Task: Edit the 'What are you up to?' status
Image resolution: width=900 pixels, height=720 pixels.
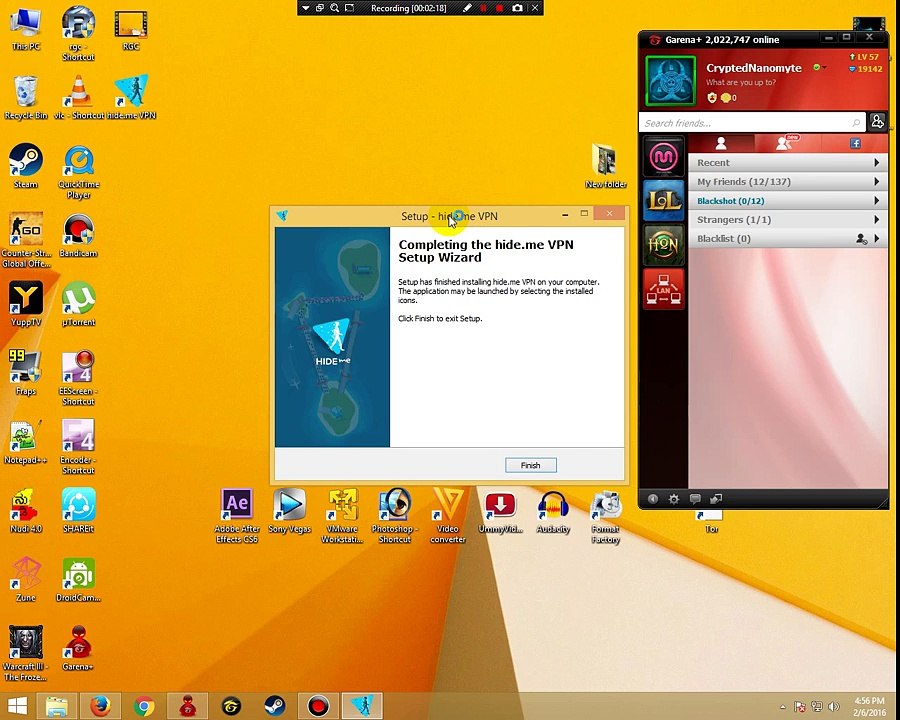Action: pos(740,82)
